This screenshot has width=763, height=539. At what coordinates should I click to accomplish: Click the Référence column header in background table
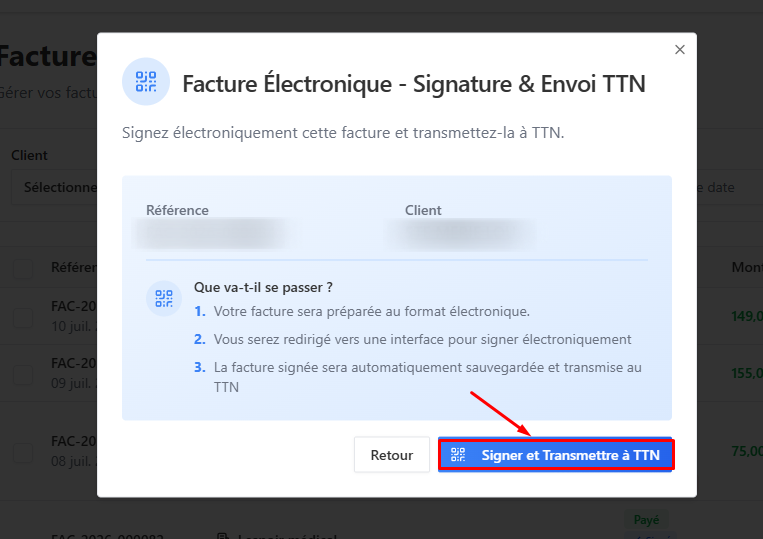(74, 268)
